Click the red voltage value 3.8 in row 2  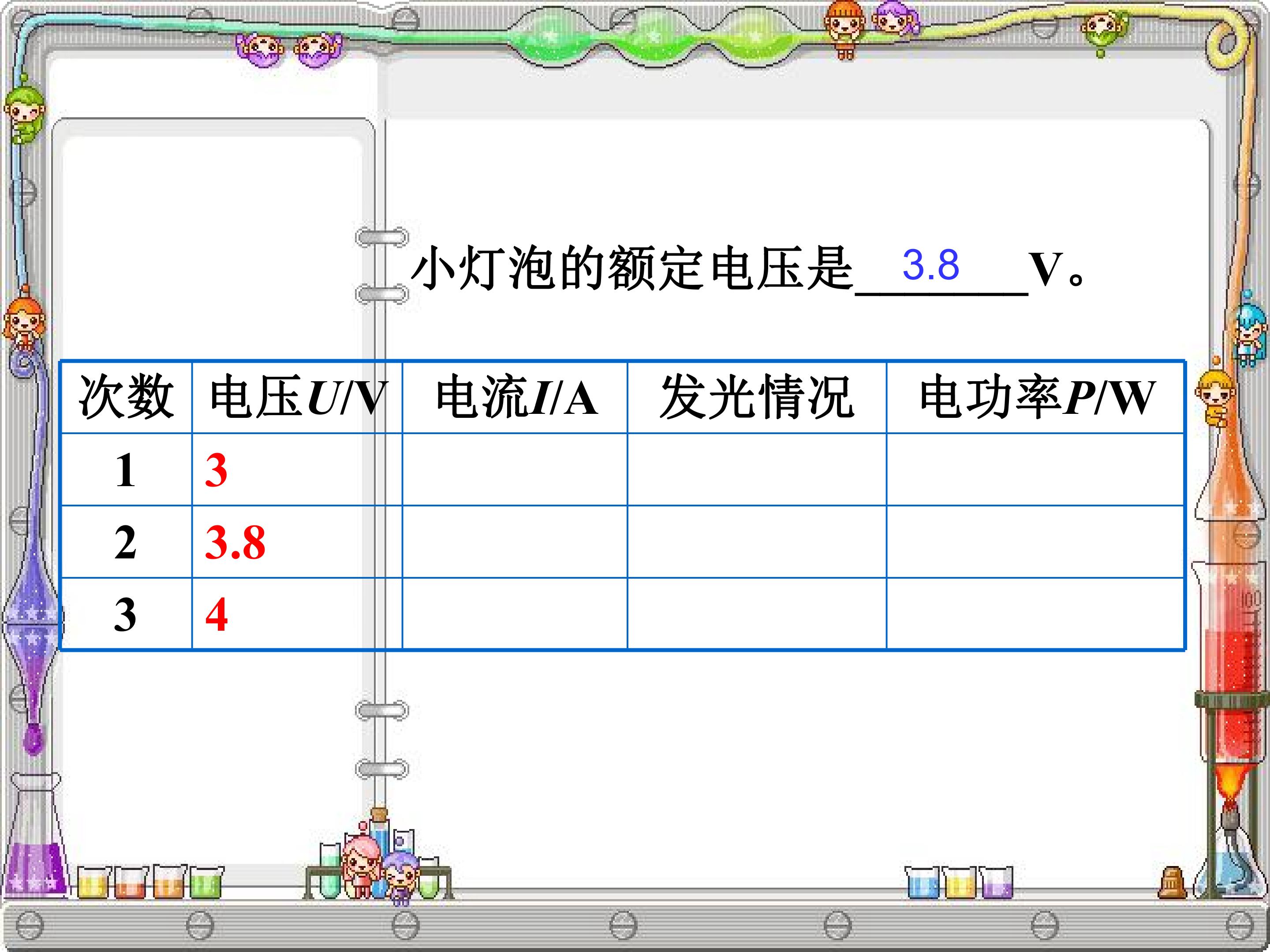(235, 543)
